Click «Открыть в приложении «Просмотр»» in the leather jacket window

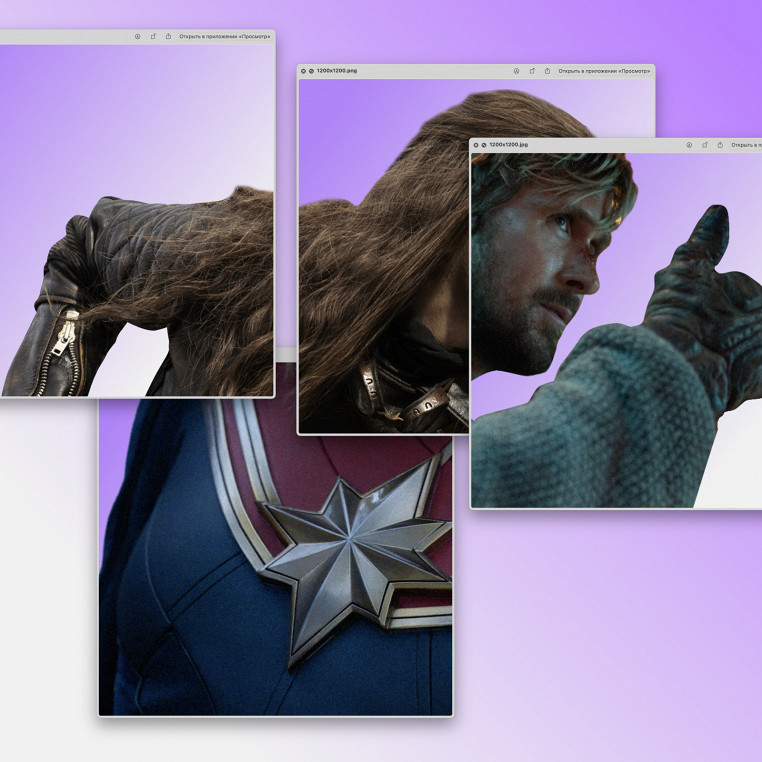[224, 36]
